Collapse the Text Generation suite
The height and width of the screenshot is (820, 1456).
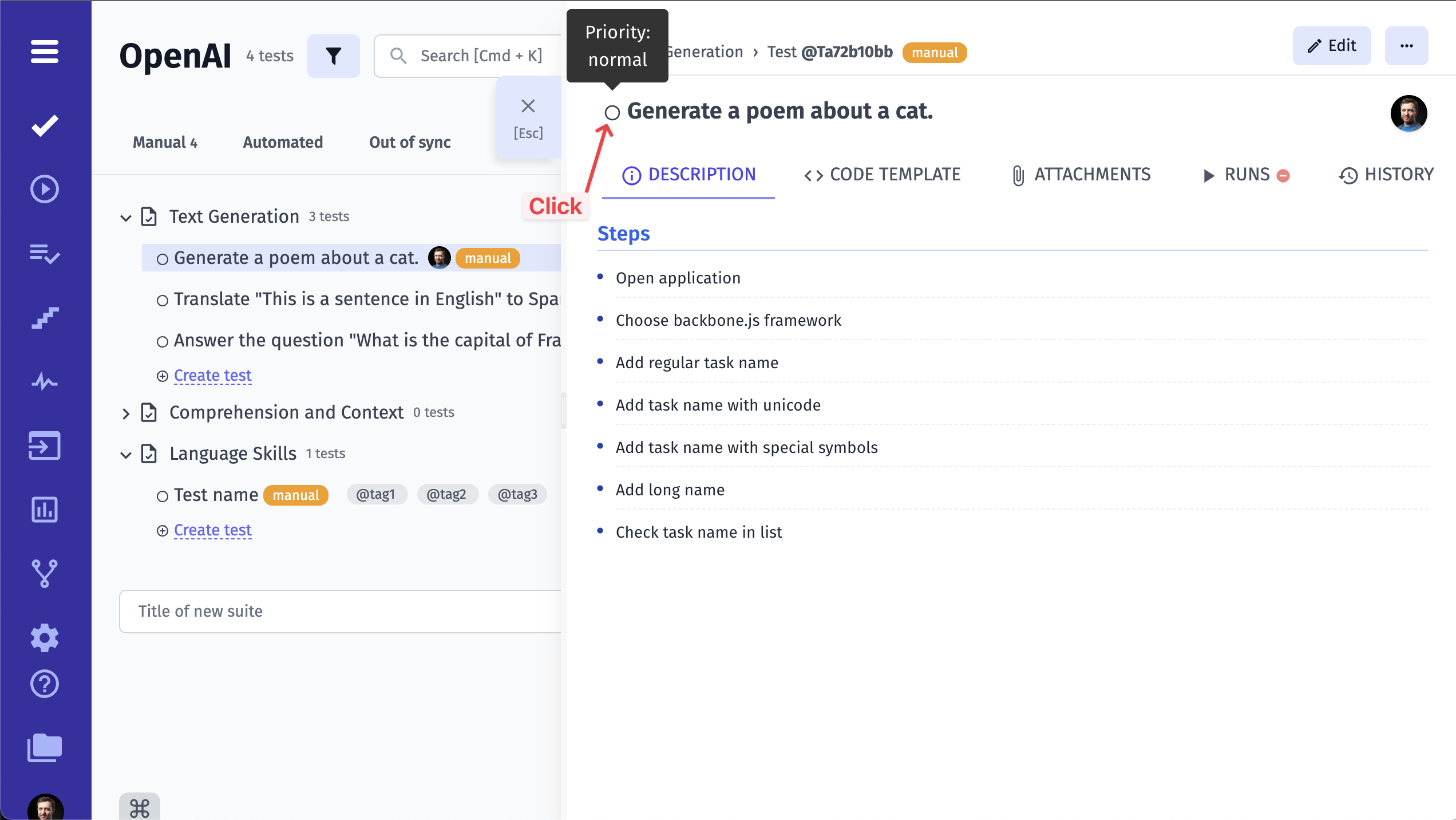pyautogui.click(x=126, y=218)
